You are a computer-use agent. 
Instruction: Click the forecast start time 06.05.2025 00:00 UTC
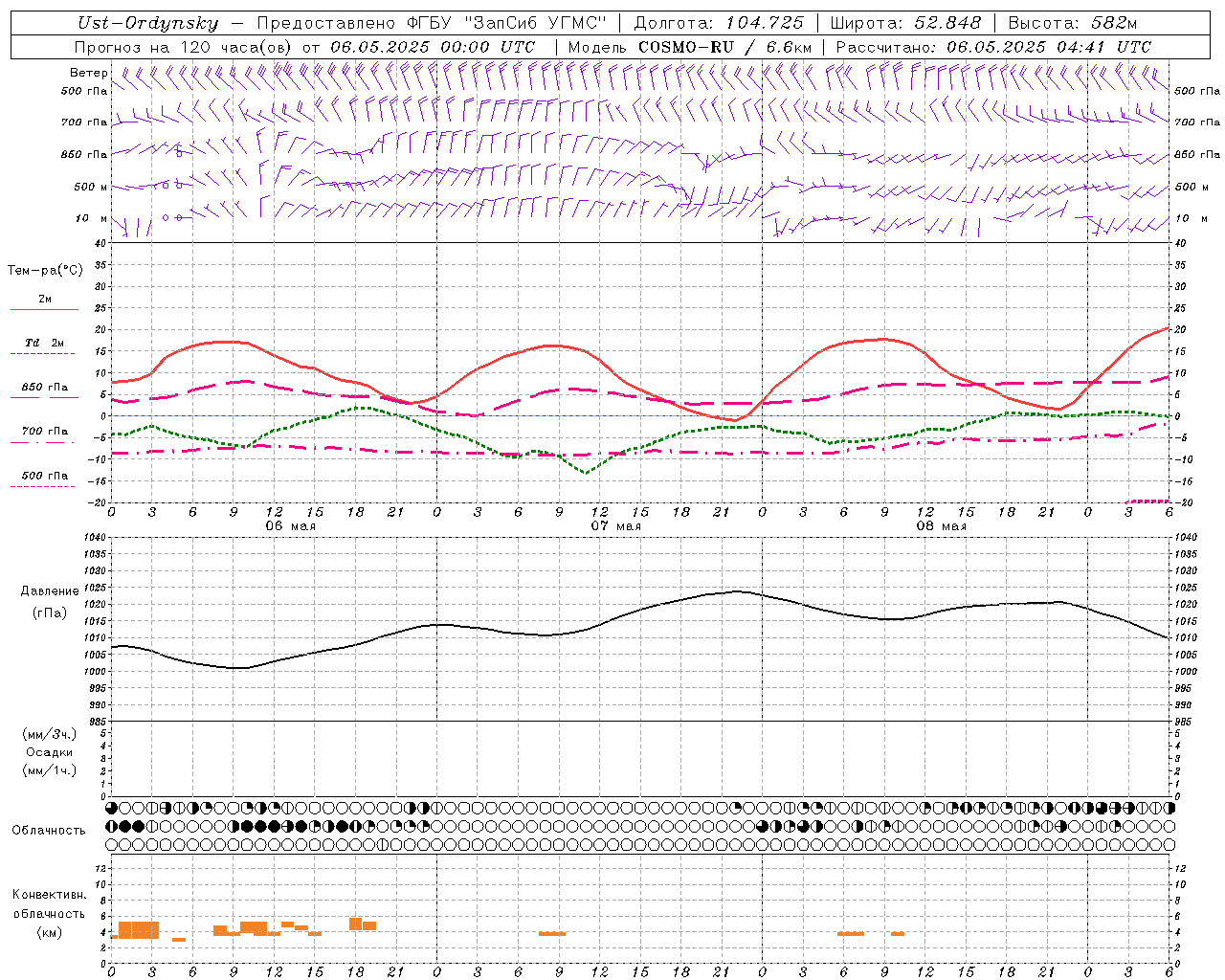433,47
